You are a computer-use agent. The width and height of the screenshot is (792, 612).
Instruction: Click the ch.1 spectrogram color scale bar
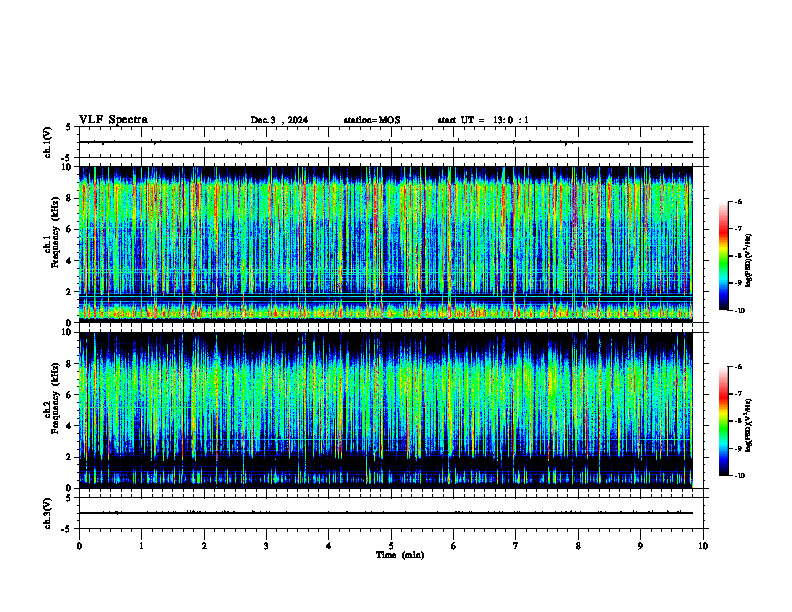(724, 256)
